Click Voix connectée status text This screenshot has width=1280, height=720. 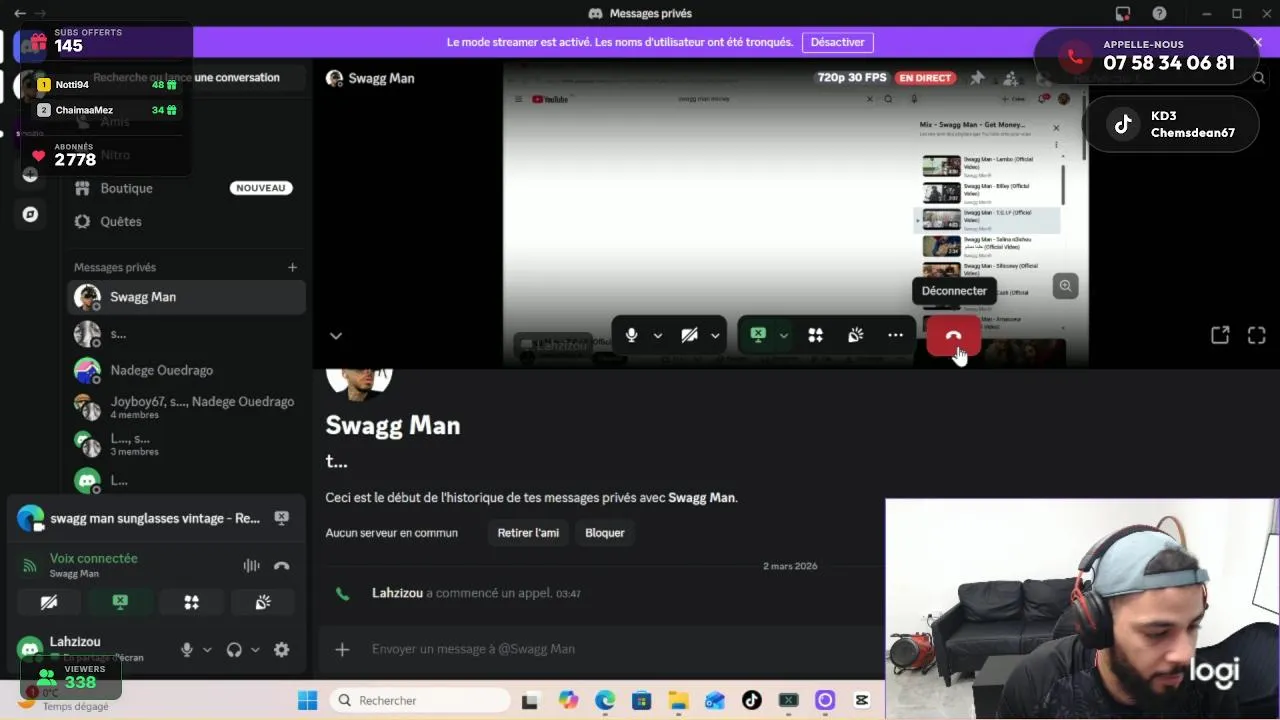tap(94, 558)
